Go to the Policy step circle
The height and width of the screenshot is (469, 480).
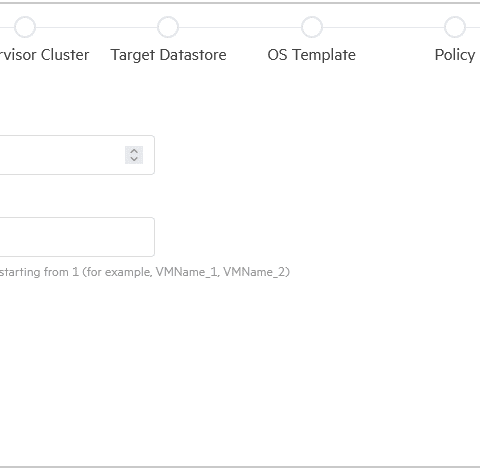click(455, 27)
